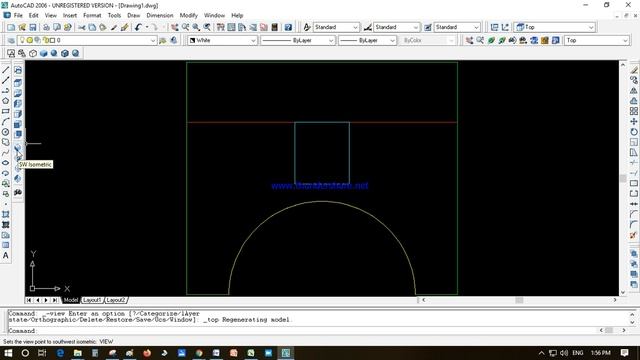
Task: Open the Dimension menu
Action: click(160, 15)
